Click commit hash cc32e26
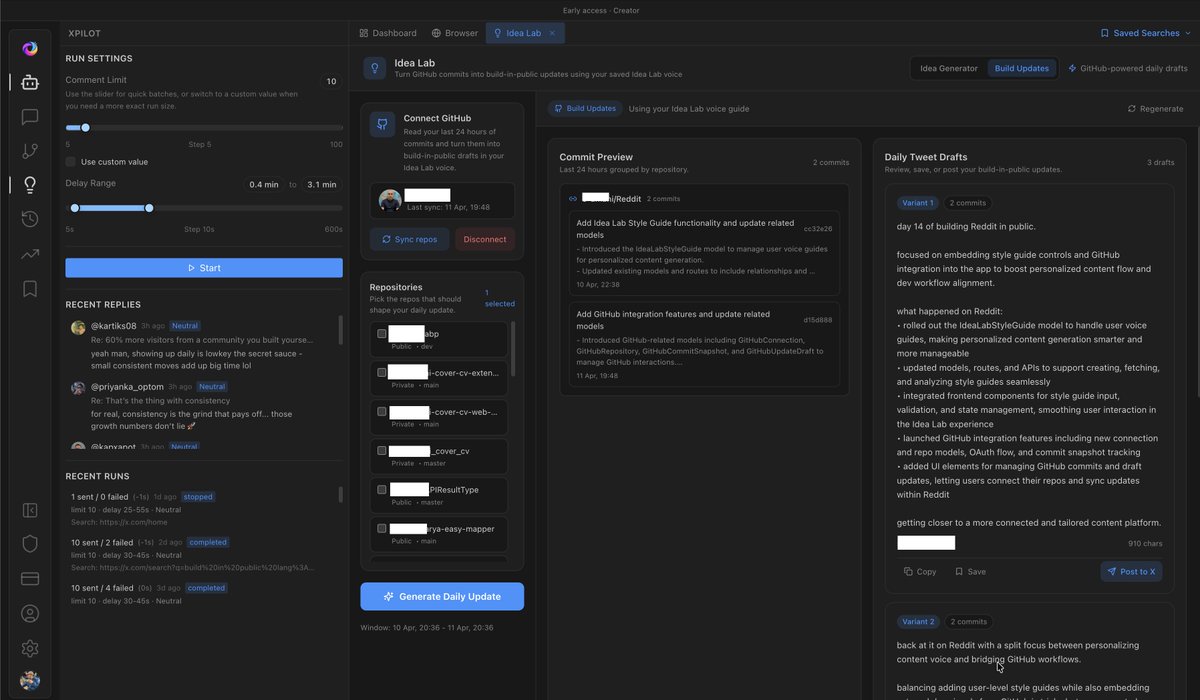Viewport: 1200px width, 700px height. [x=818, y=229]
